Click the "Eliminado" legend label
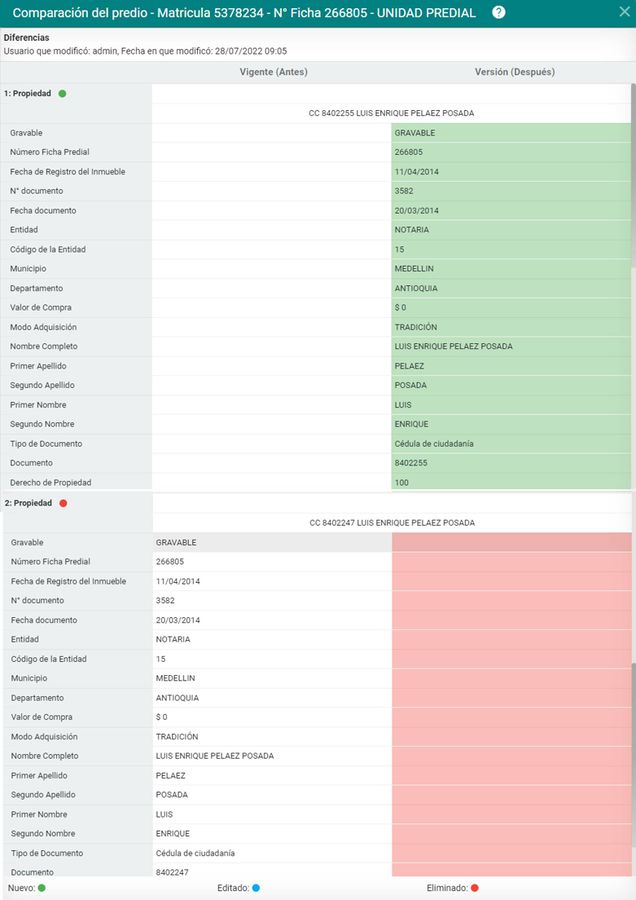The height and width of the screenshot is (900, 636). [x=447, y=888]
